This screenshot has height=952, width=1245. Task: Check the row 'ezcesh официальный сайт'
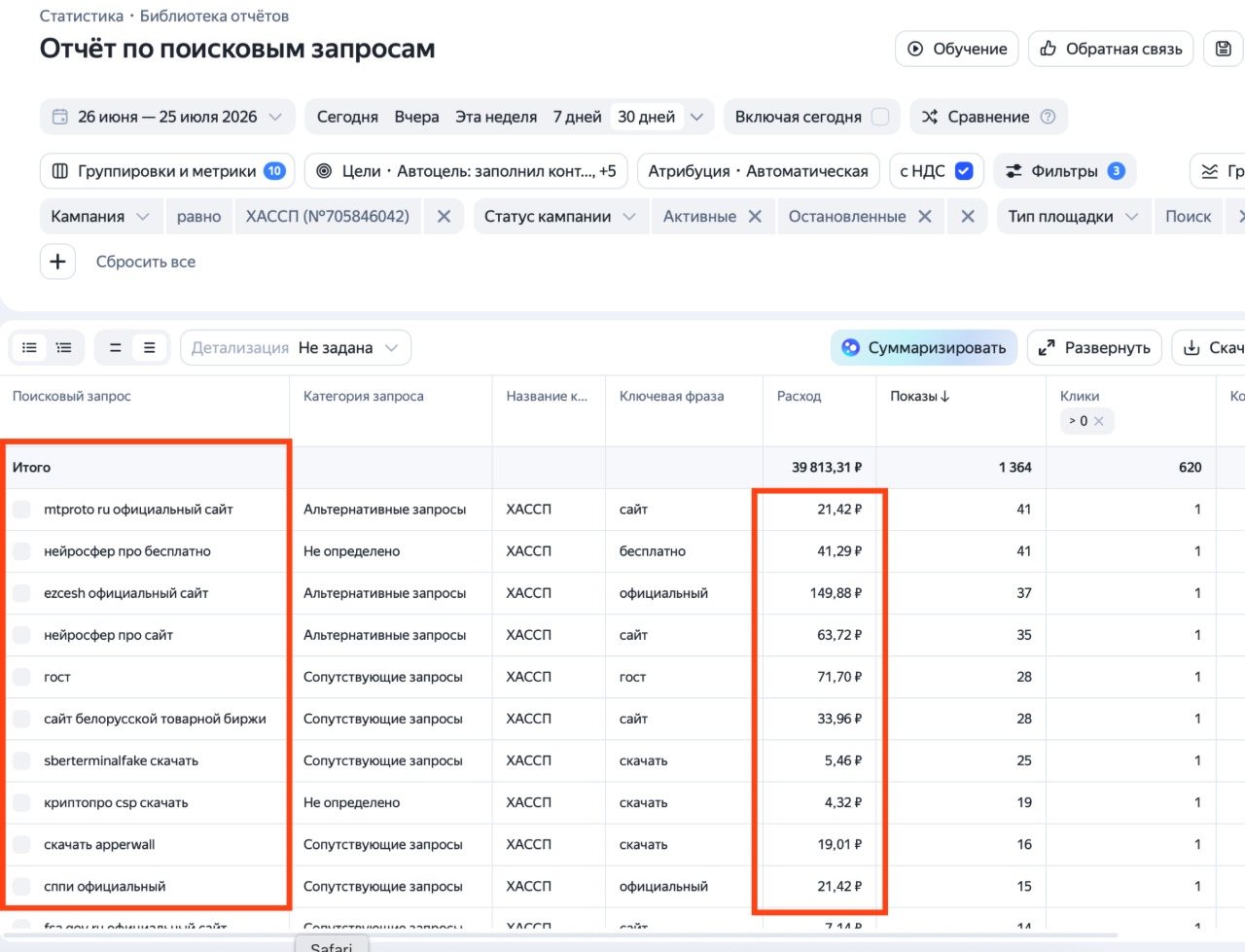tap(21, 593)
